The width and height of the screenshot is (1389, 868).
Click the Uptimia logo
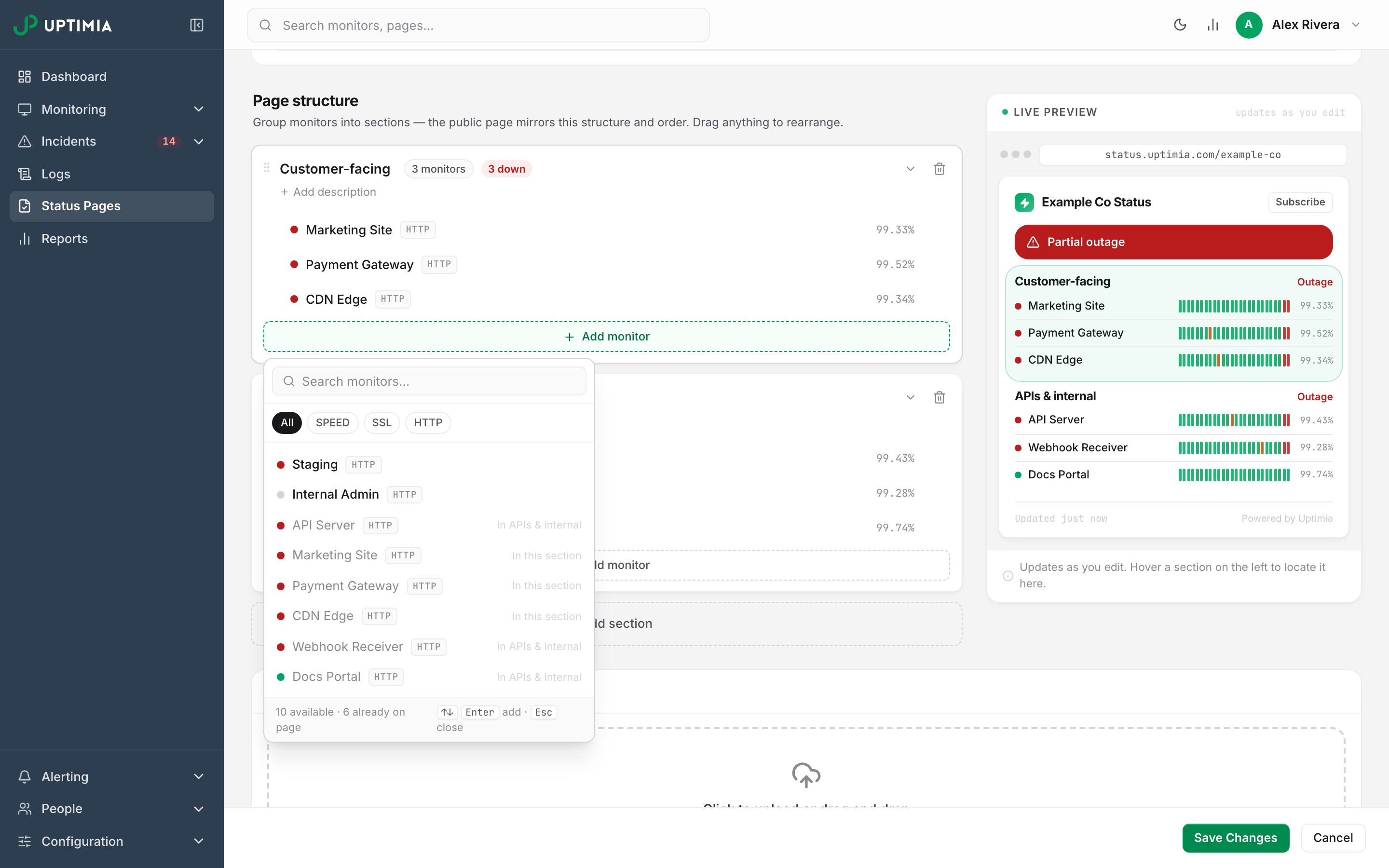[63, 25]
